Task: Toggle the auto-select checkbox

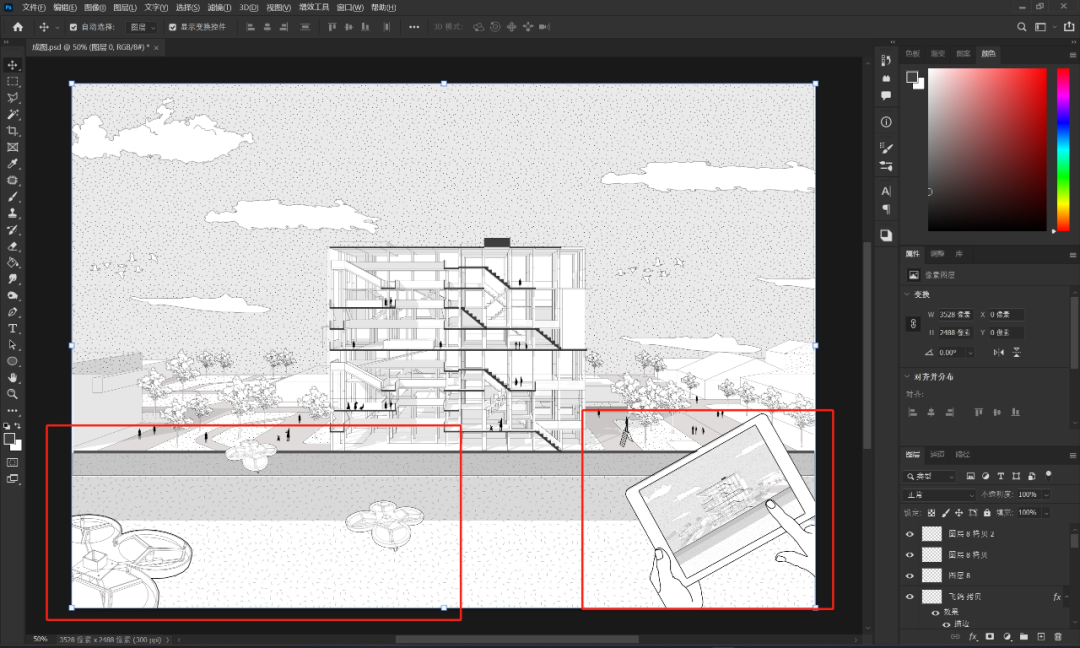Action: pos(74,28)
